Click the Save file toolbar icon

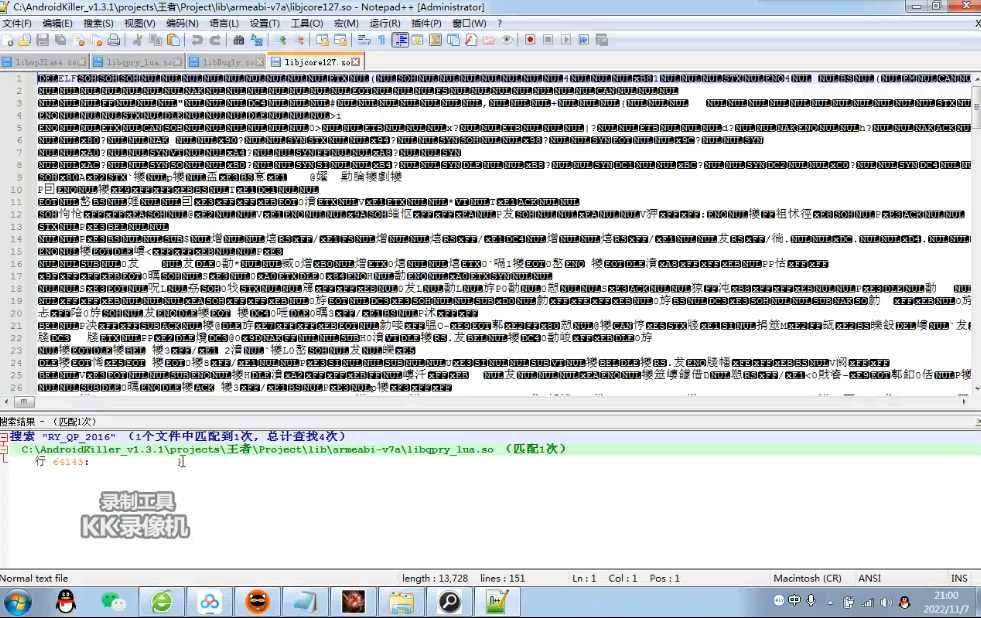point(43,40)
